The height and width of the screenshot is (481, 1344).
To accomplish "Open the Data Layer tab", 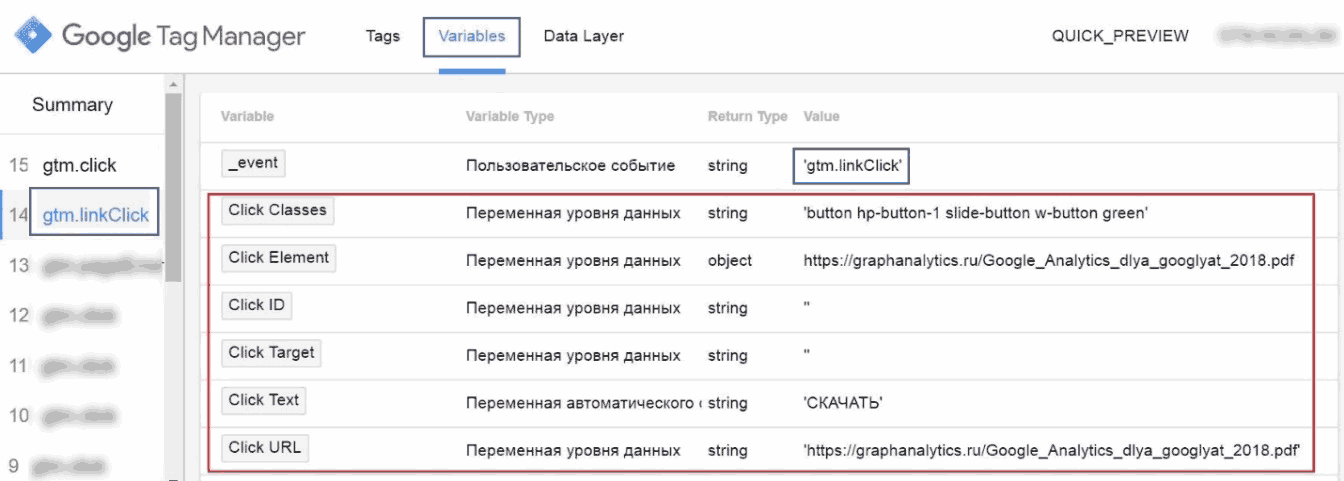I will tap(583, 36).
